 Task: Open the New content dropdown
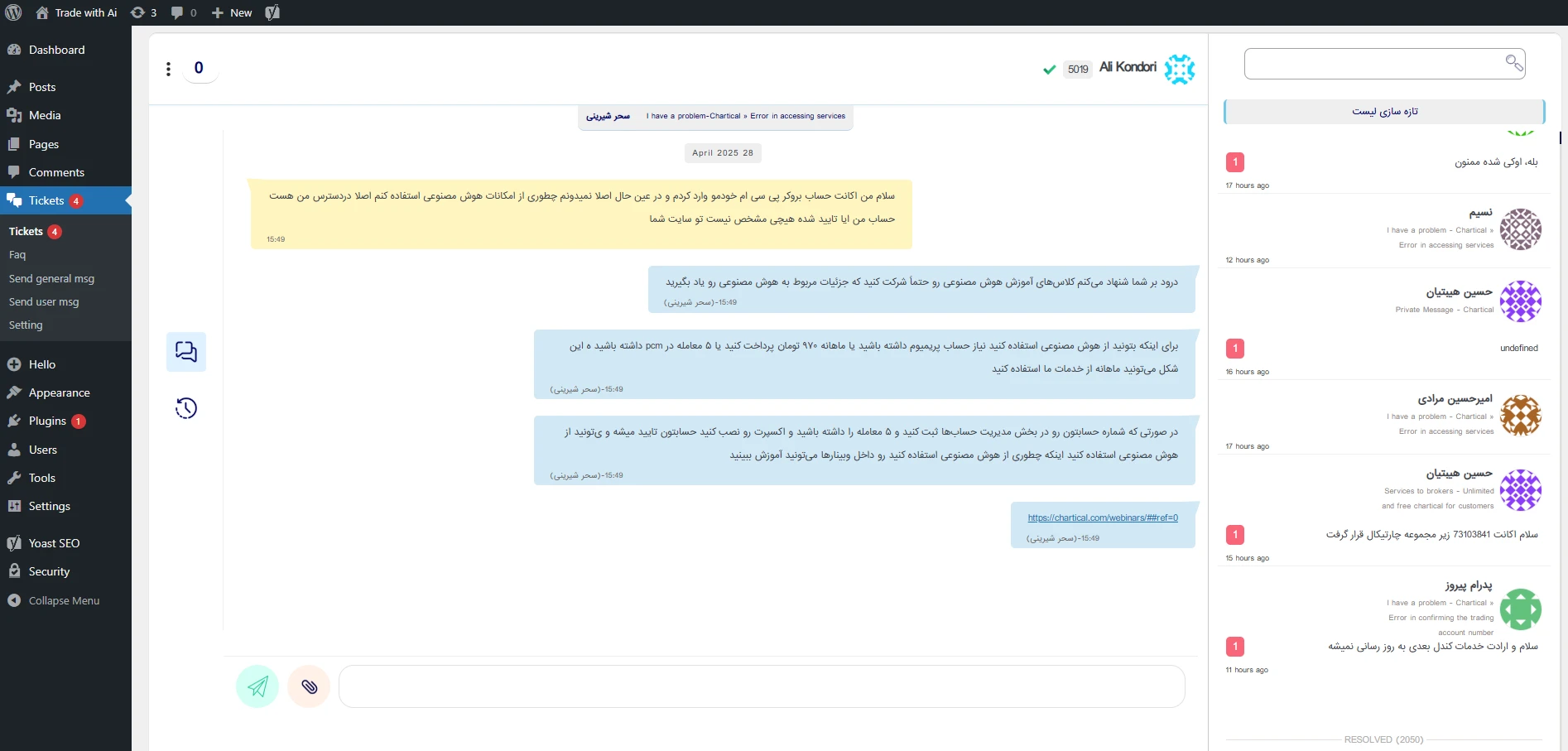click(x=232, y=12)
